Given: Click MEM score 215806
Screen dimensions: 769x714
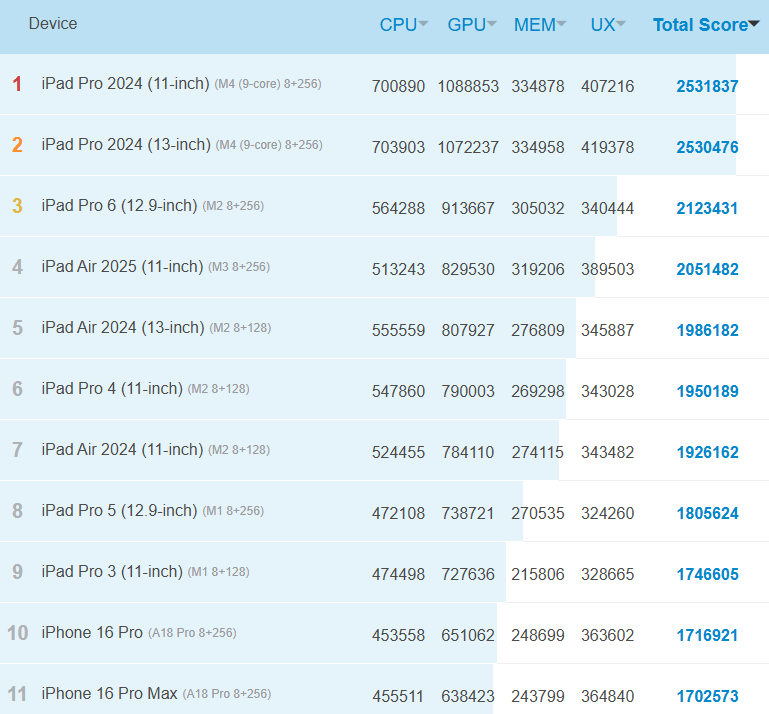Looking at the screenshot, I should (538, 574).
